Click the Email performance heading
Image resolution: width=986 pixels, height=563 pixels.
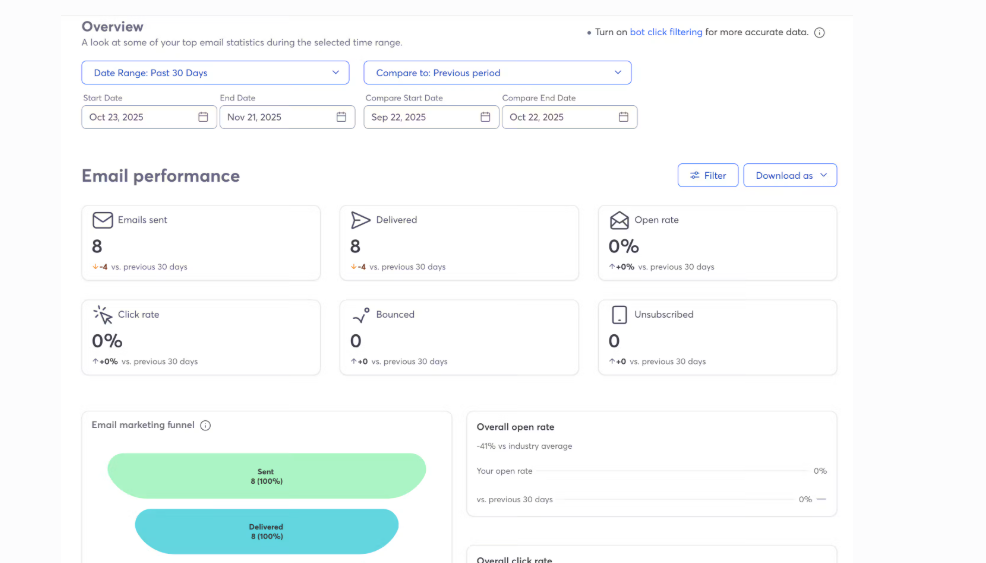pos(160,176)
